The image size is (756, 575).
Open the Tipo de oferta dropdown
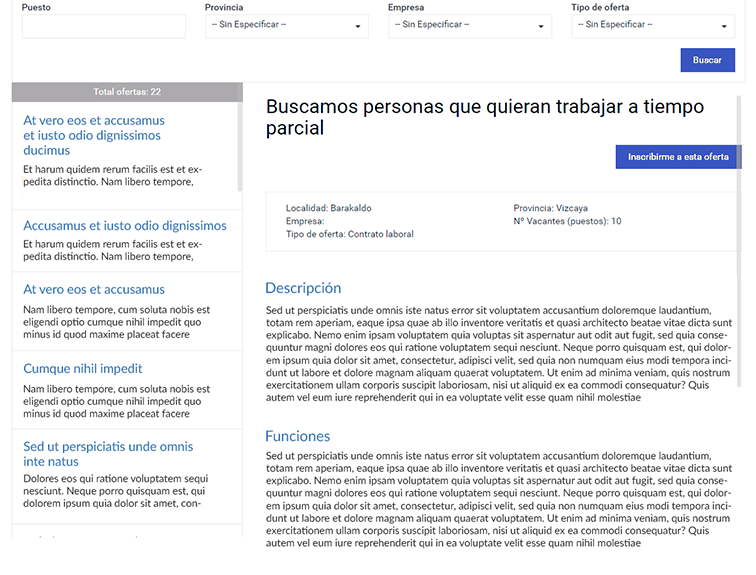pyautogui.click(x=652, y=26)
